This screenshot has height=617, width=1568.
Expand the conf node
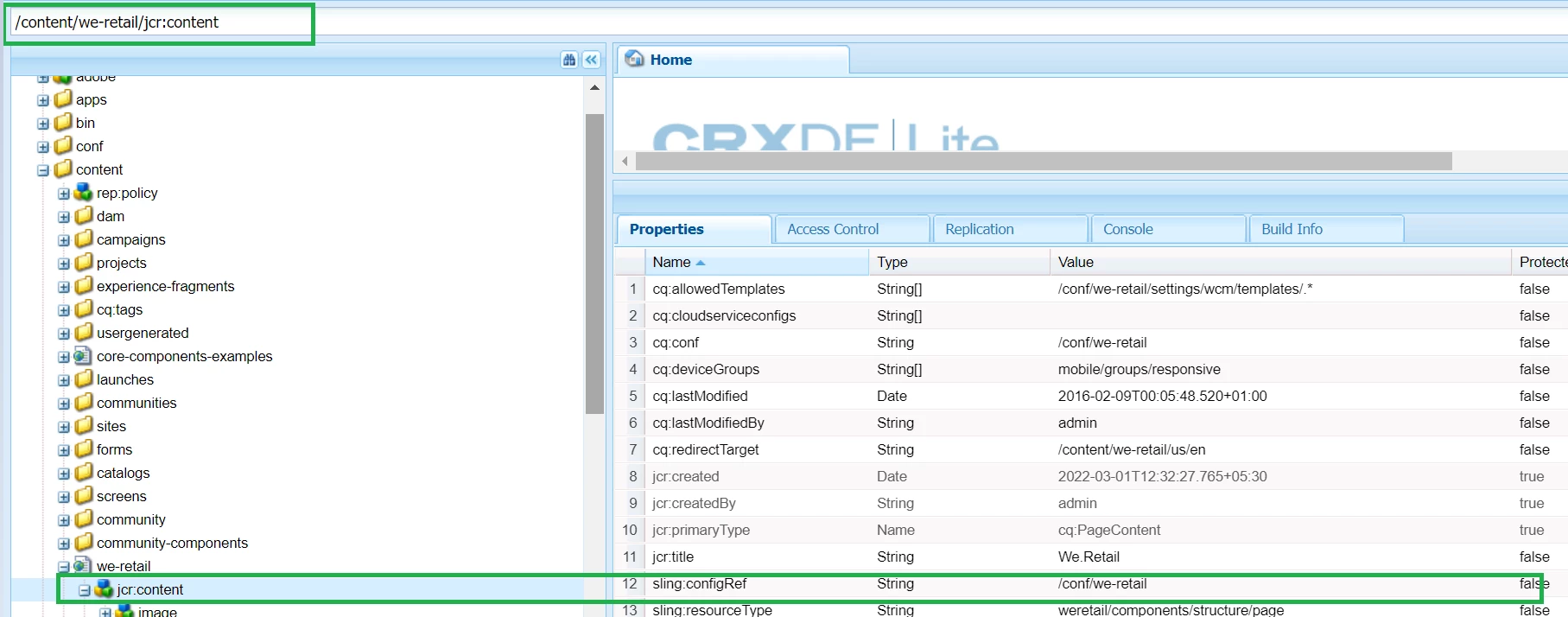tap(43, 147)
